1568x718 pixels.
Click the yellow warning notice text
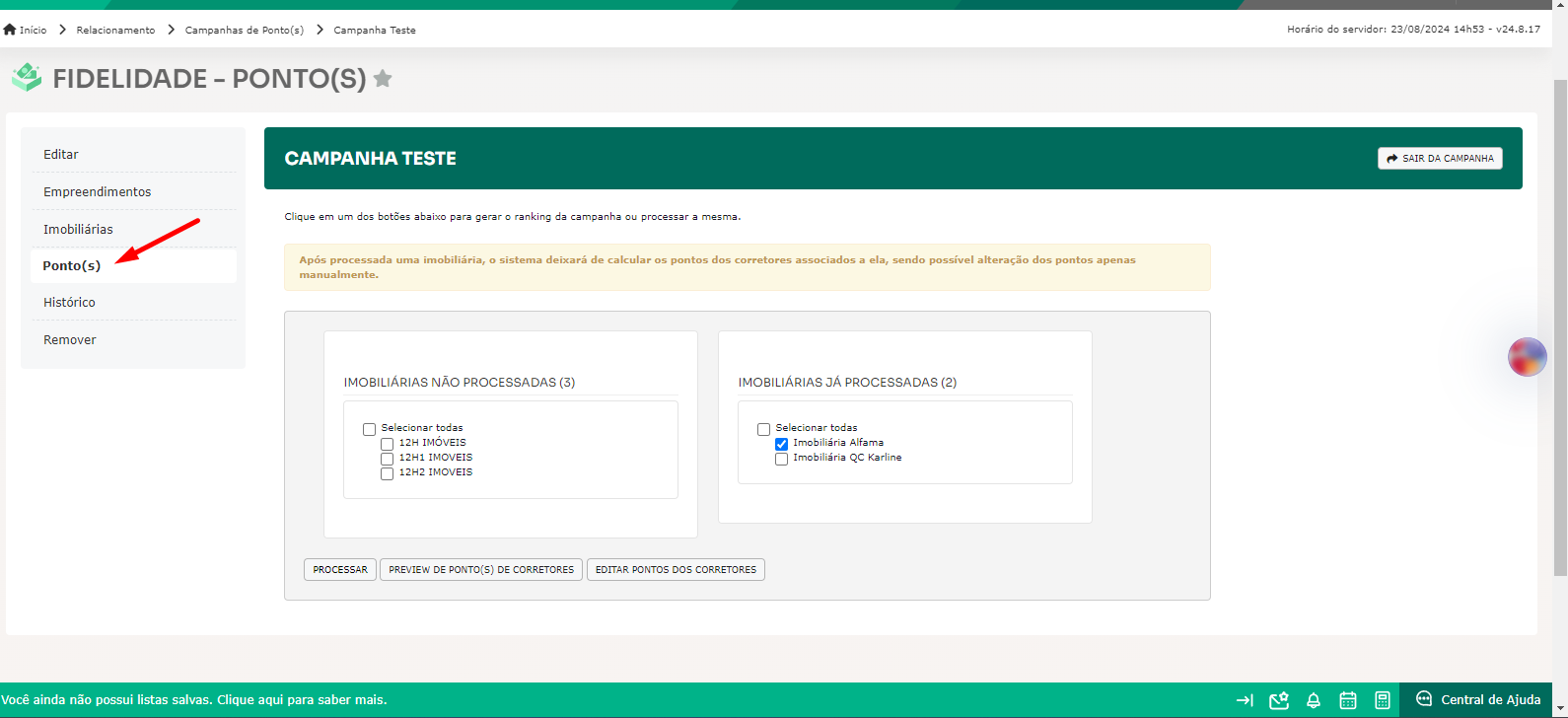(x=717, y=267)
